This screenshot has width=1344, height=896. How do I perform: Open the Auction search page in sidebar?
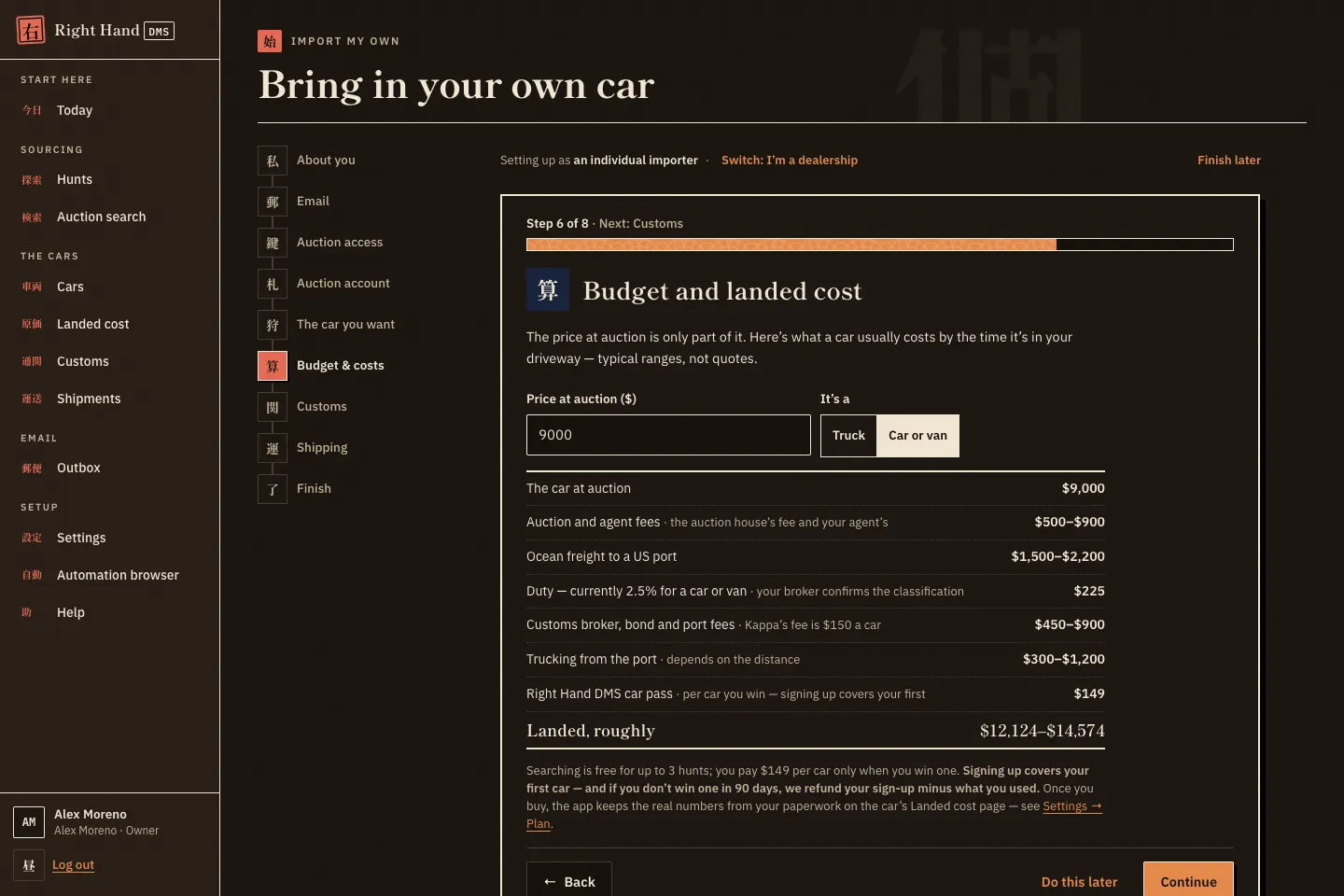pos(110,217)
